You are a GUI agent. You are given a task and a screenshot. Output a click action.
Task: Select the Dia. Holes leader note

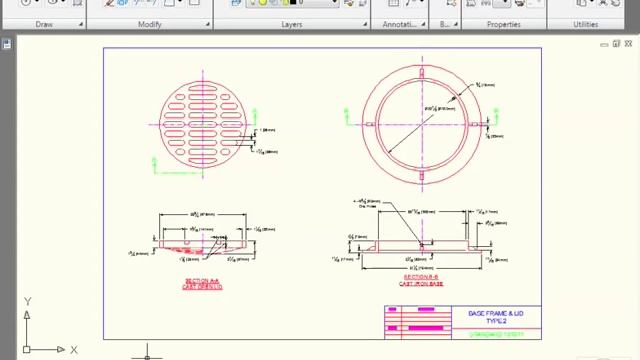(367, 204)
